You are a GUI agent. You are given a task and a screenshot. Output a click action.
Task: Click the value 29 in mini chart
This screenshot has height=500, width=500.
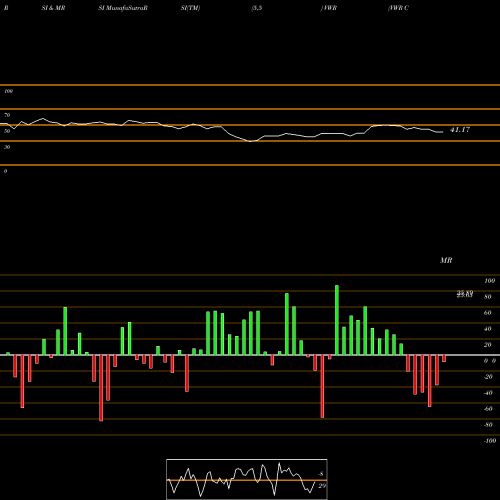[322, 486]
